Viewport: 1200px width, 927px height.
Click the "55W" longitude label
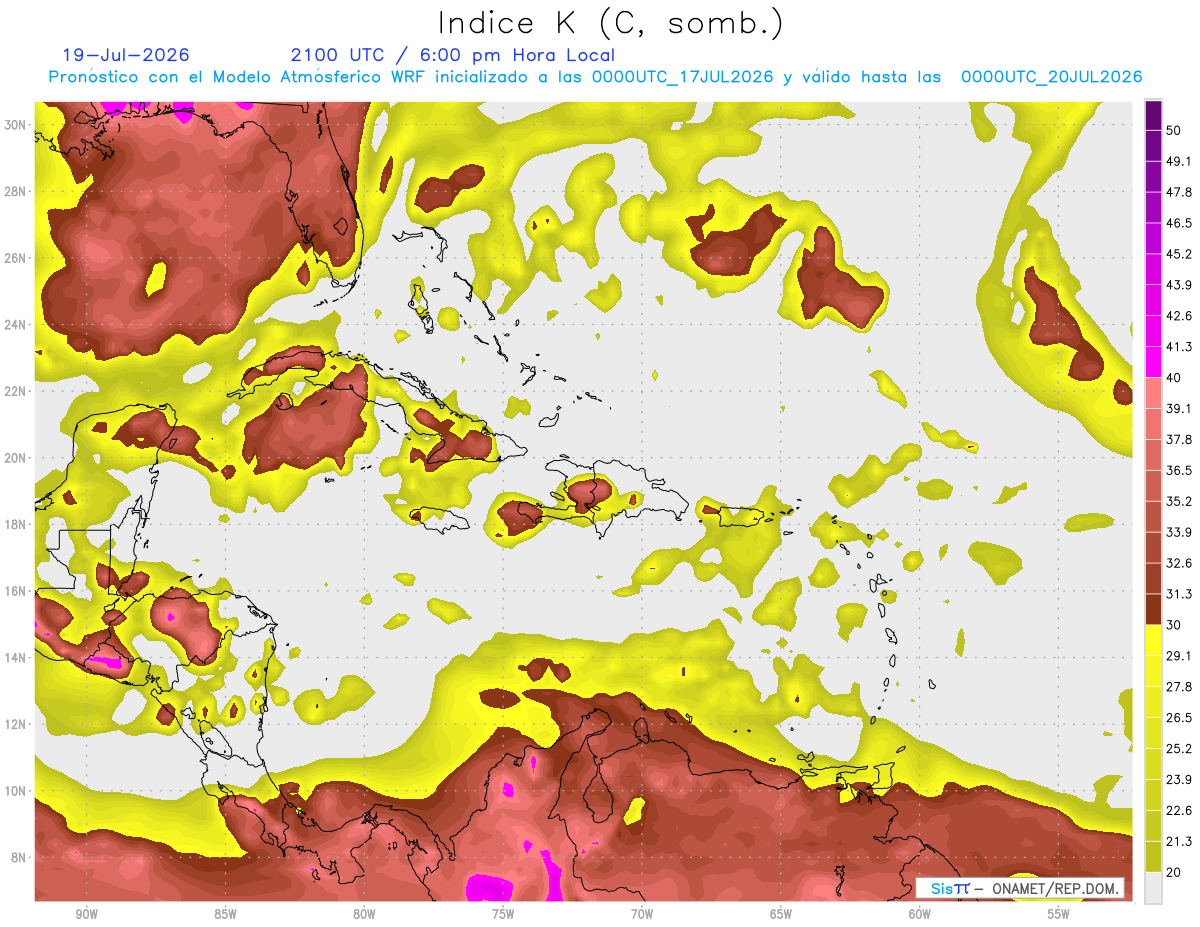1059,915
